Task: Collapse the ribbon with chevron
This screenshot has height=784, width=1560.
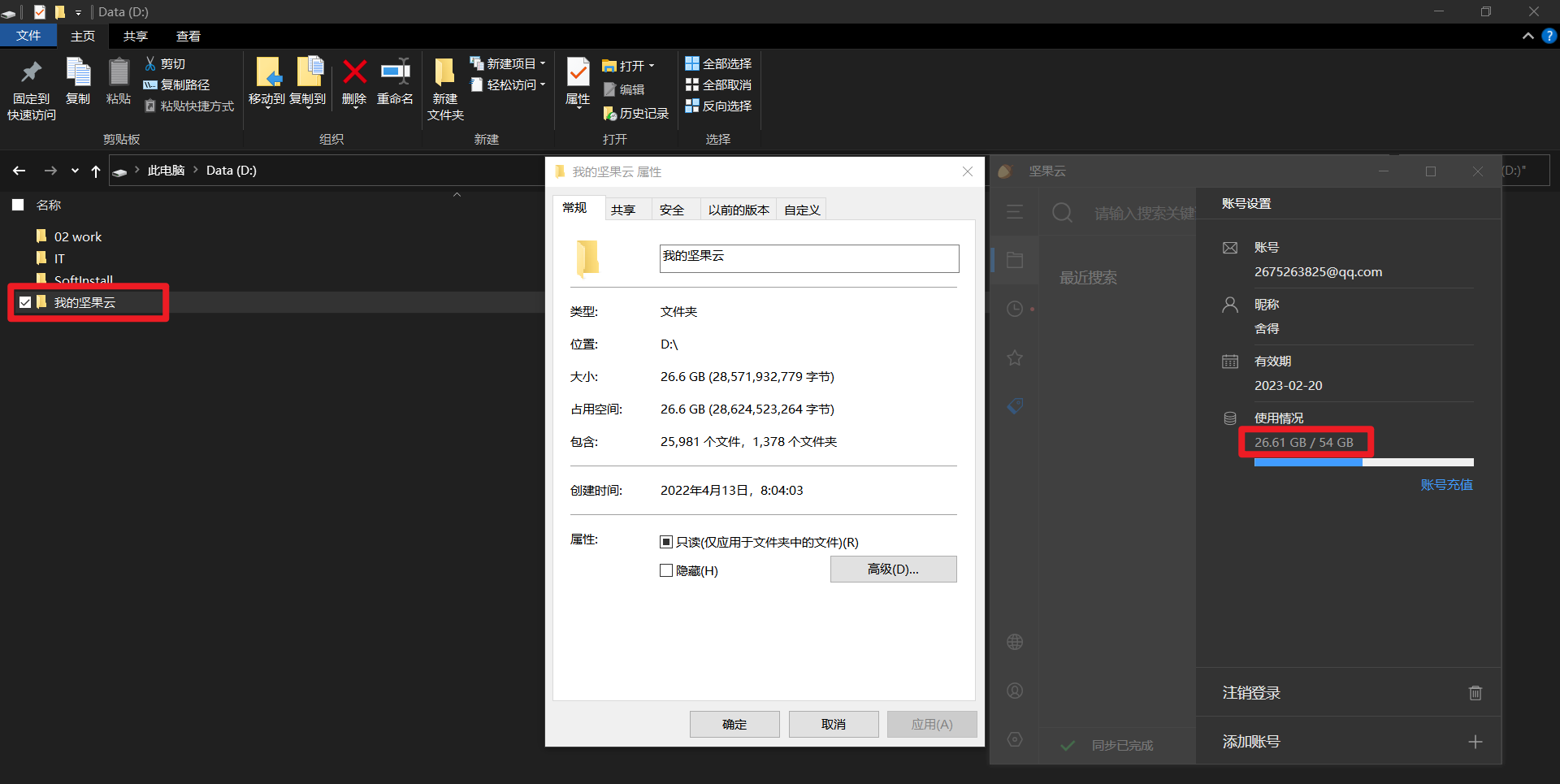Action: tap(1527, 36)
